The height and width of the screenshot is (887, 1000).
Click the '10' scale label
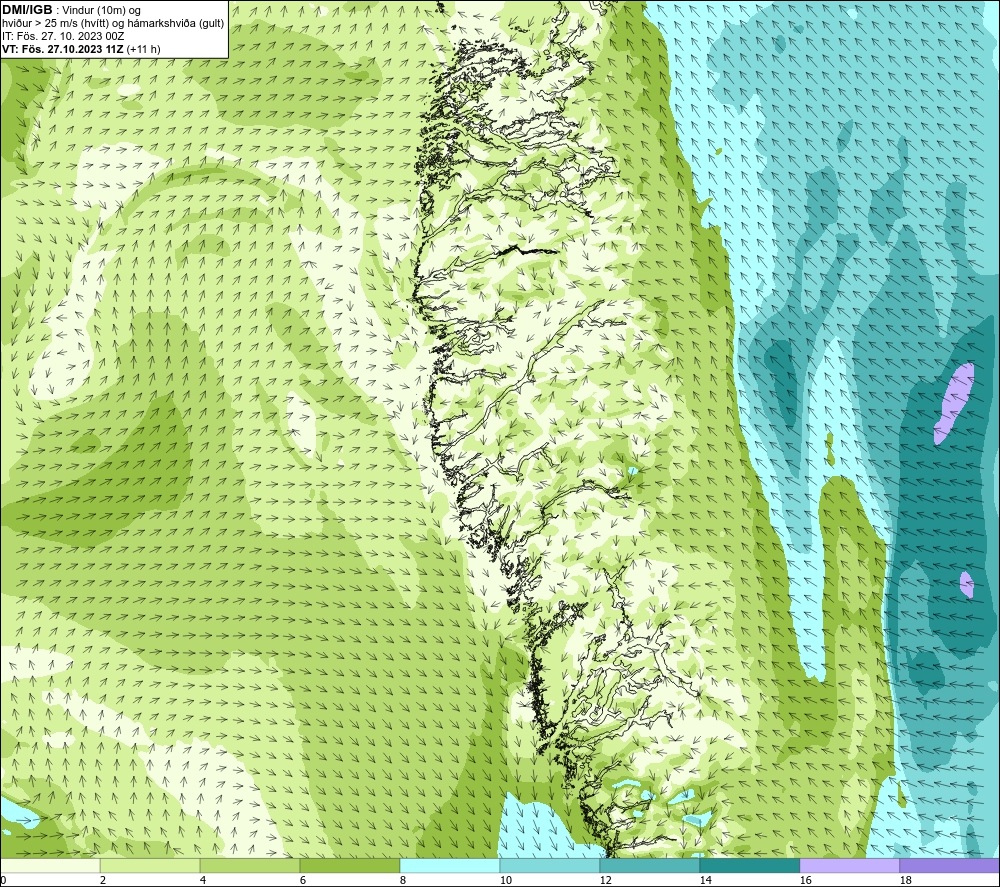point(506,881)
